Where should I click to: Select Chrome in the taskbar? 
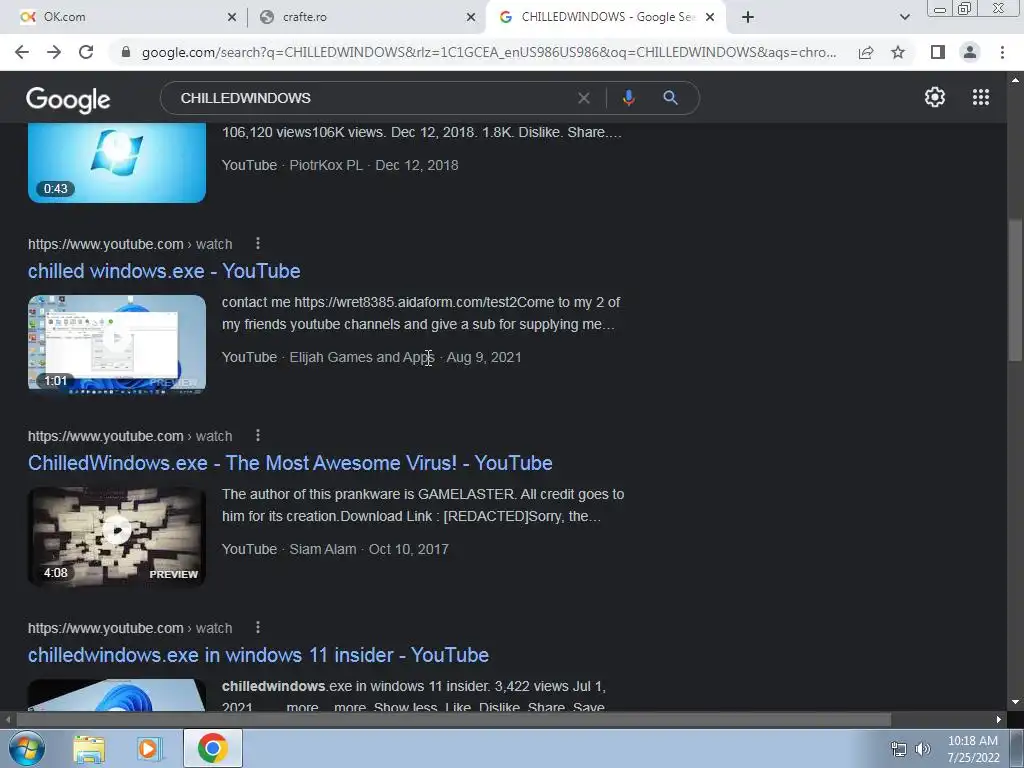pos(213,748)
